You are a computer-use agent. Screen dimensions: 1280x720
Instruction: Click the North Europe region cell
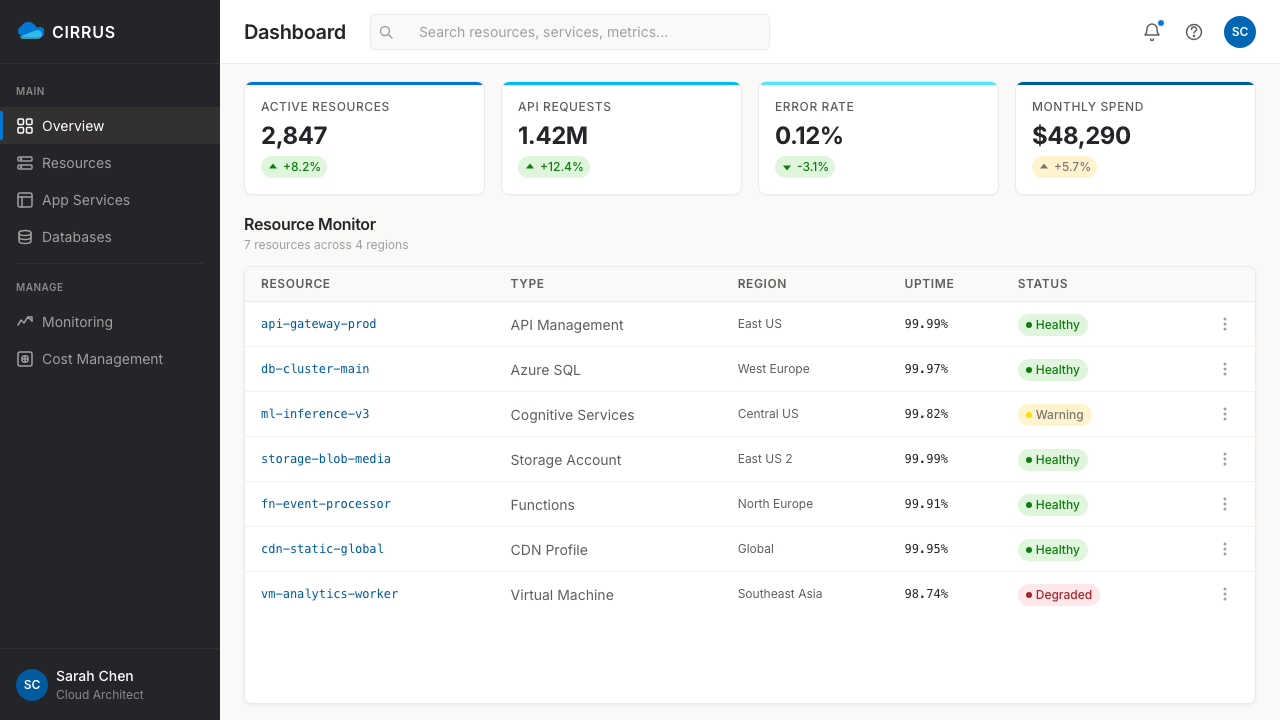(776, 504)
